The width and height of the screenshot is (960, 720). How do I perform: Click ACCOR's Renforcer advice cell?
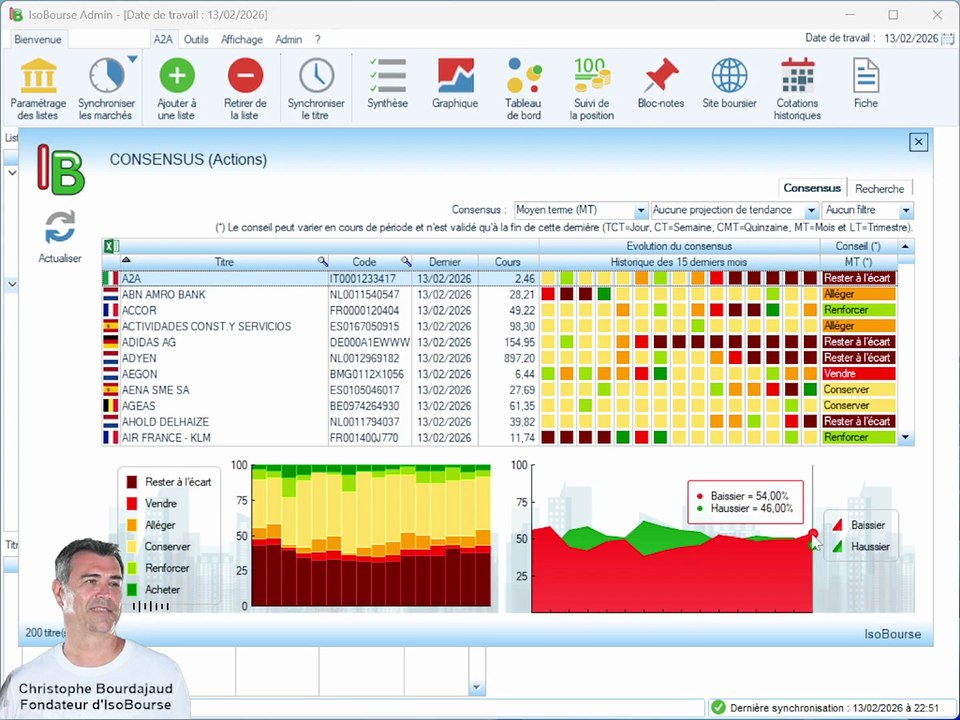859,310
